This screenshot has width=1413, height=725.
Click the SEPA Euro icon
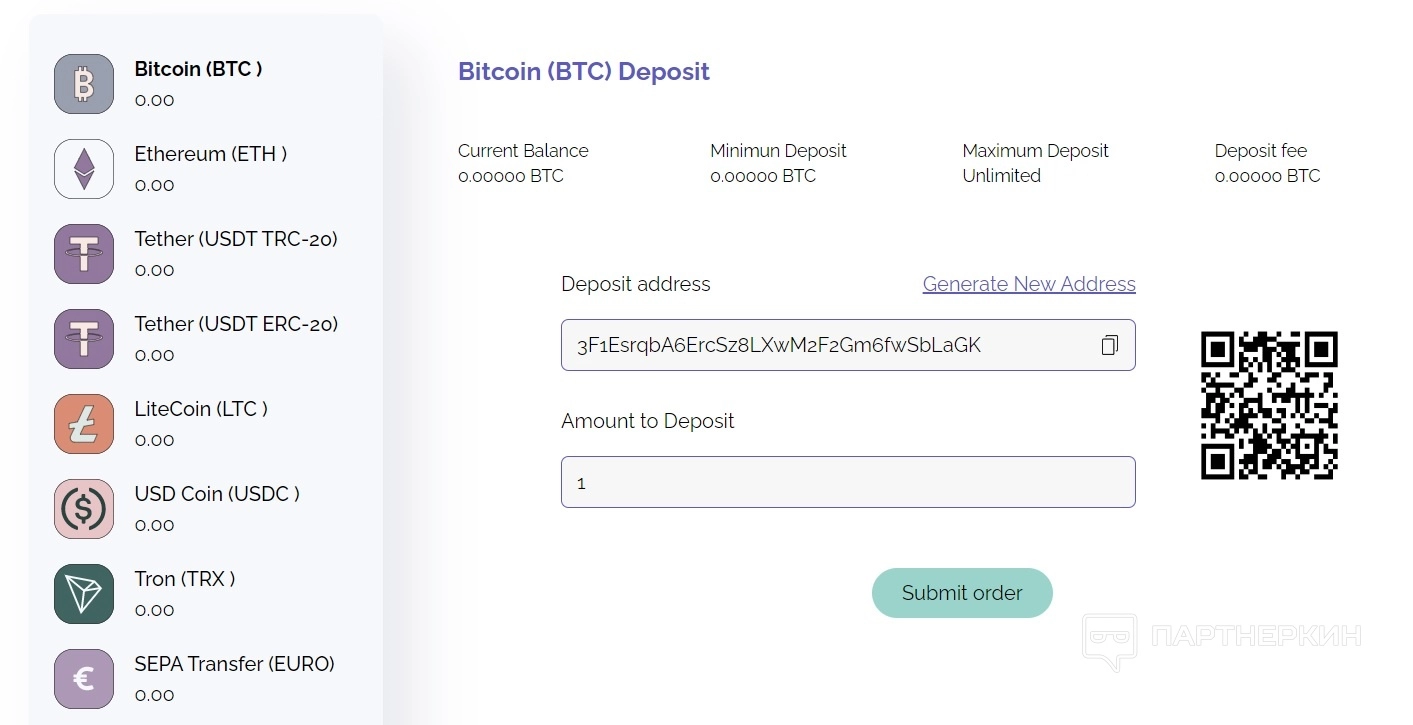coord(84,679)
